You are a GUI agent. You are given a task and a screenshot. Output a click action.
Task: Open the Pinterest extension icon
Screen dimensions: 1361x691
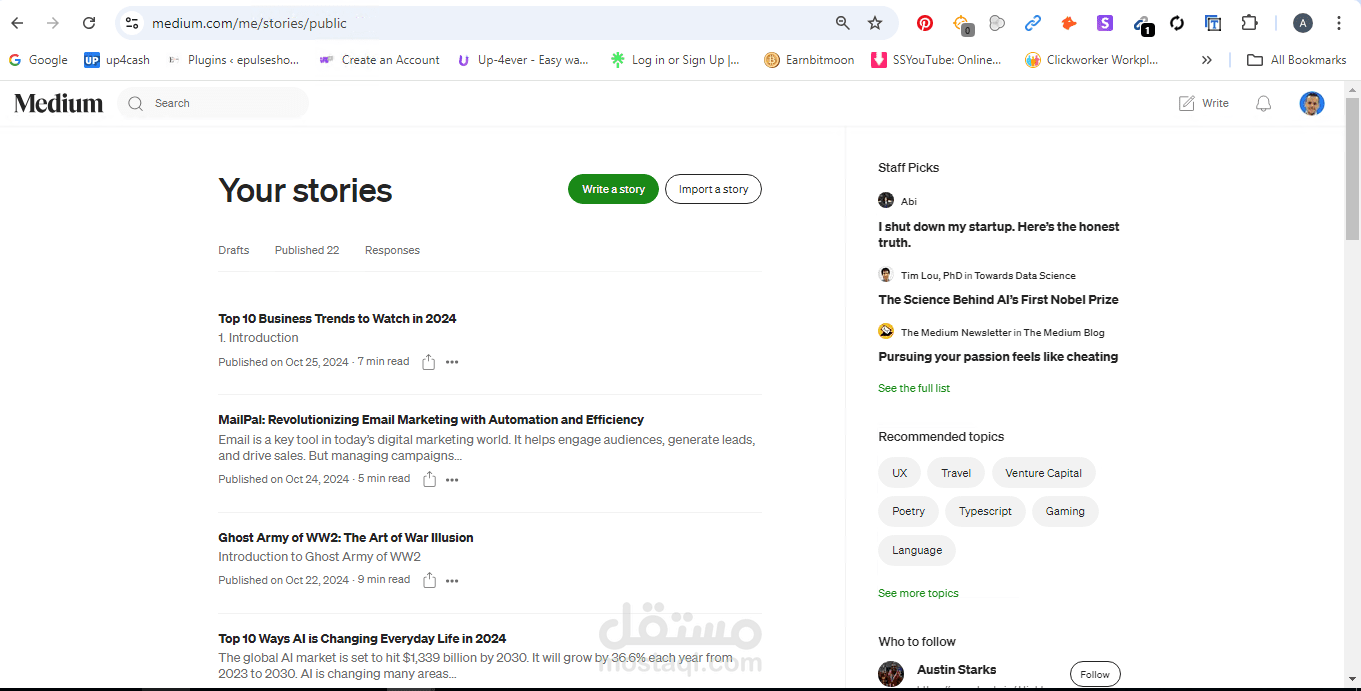[x=925, y=23]
